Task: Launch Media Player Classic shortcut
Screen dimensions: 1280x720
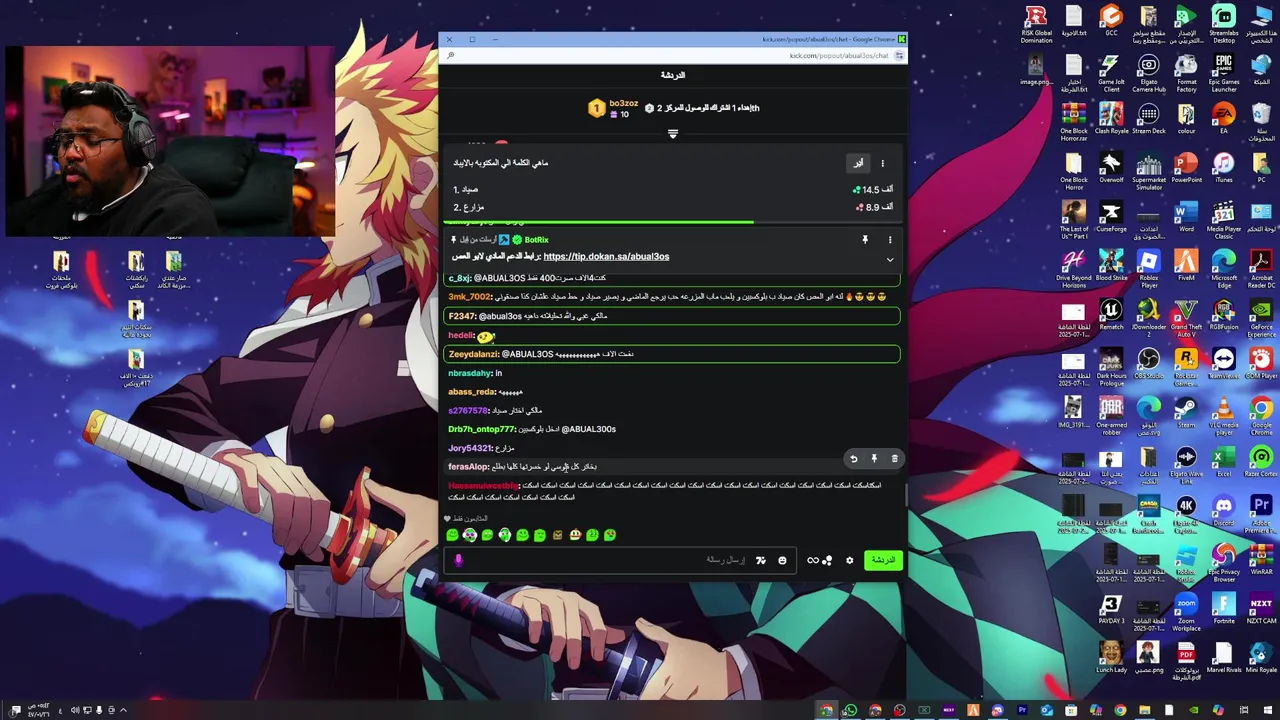Action: [x=1223, y=219]
